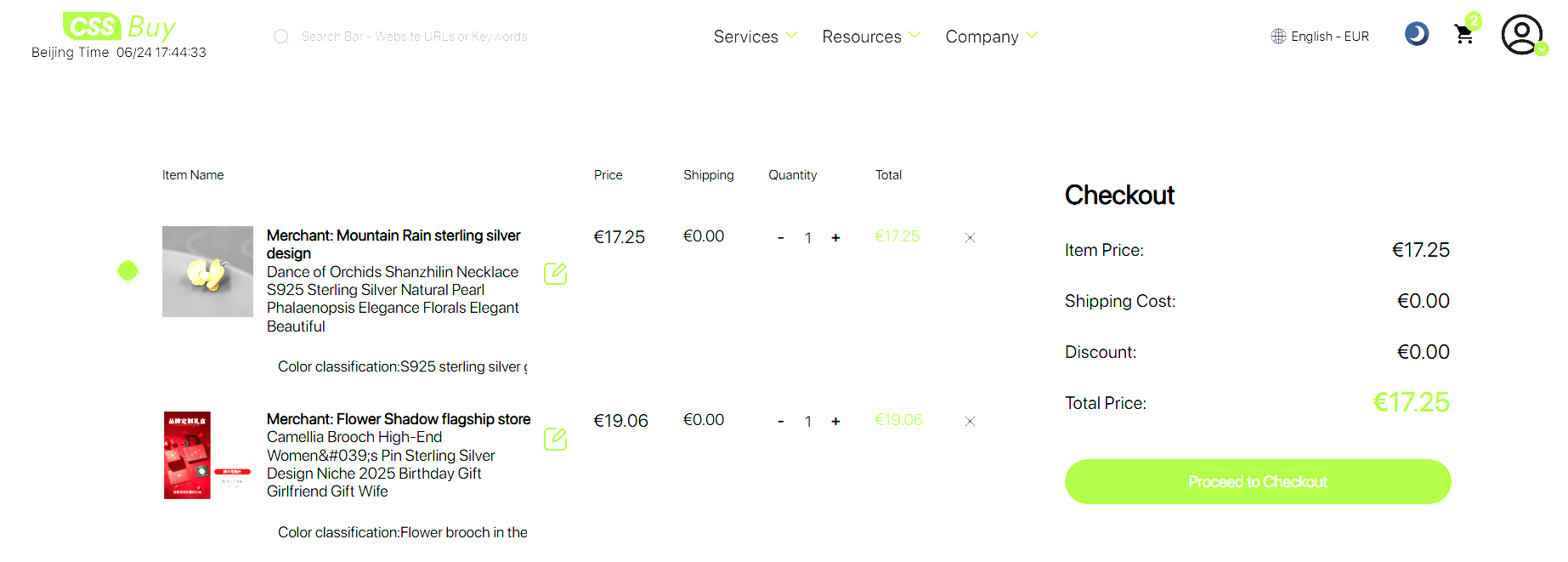This screenshot has width=1568, height=562.
Task: Deselect the Mountain Rain necklace item
Action: pos(127,271)
